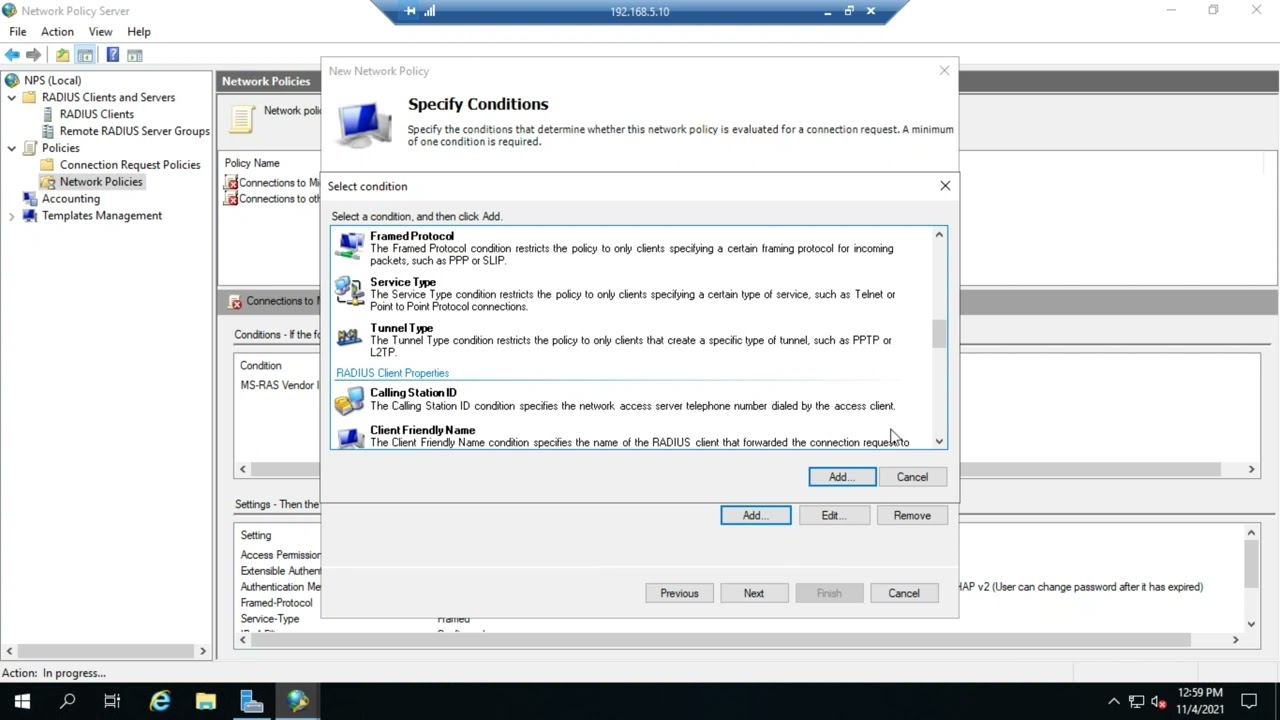Click the up one level folder icon
Screen dimensions: 1280x720
(63, 55)
